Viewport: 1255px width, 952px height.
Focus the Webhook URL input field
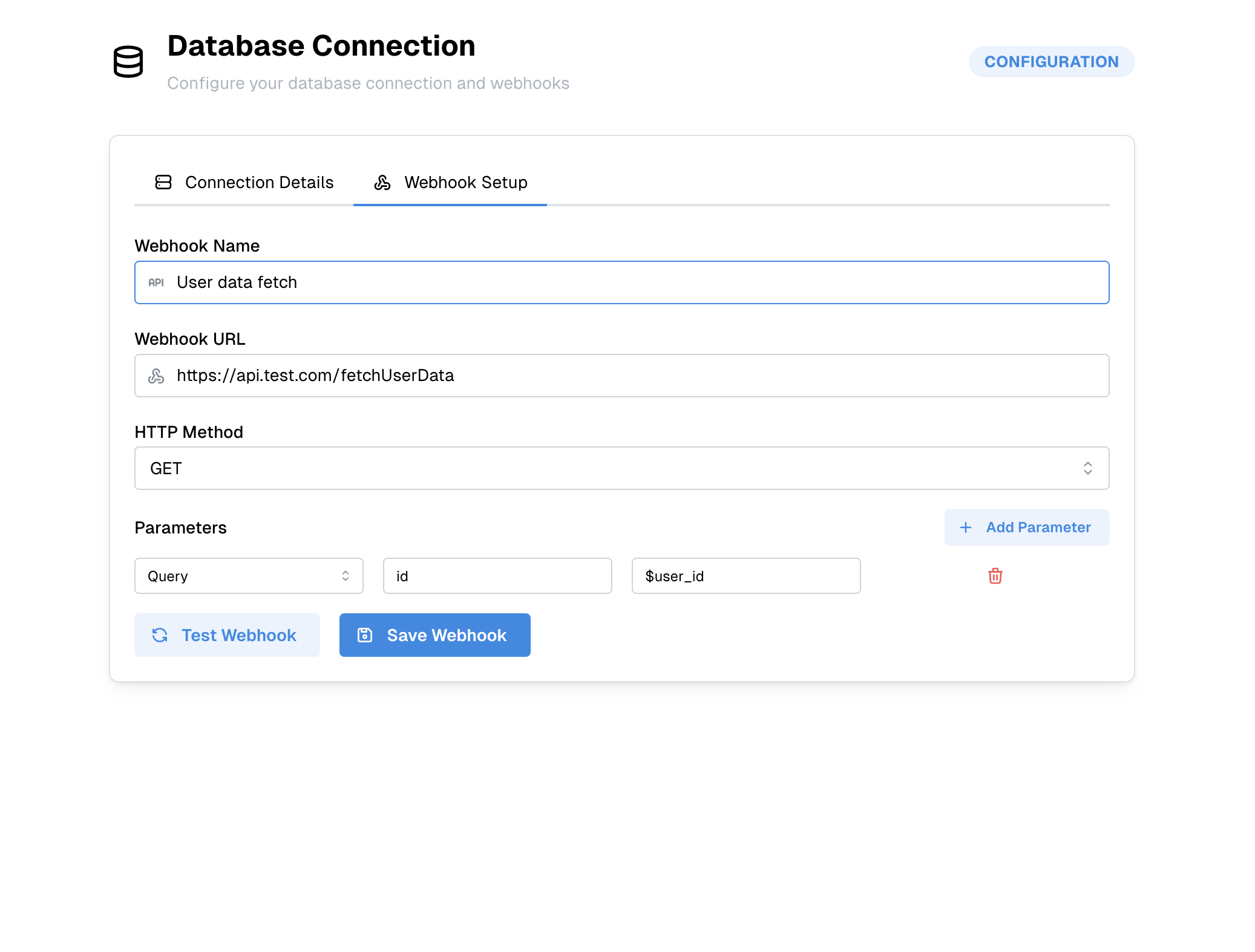621,376
